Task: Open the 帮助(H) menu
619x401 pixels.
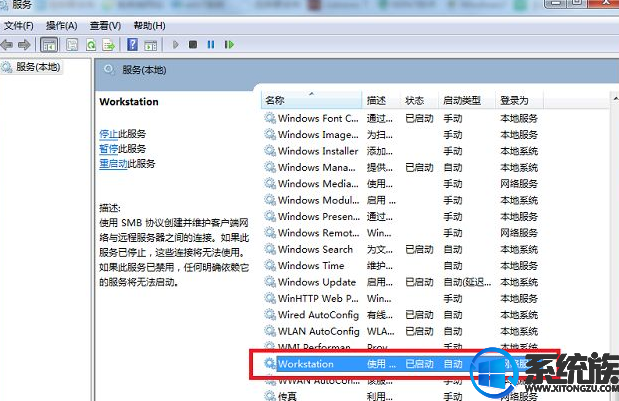Action: (149, 26)
